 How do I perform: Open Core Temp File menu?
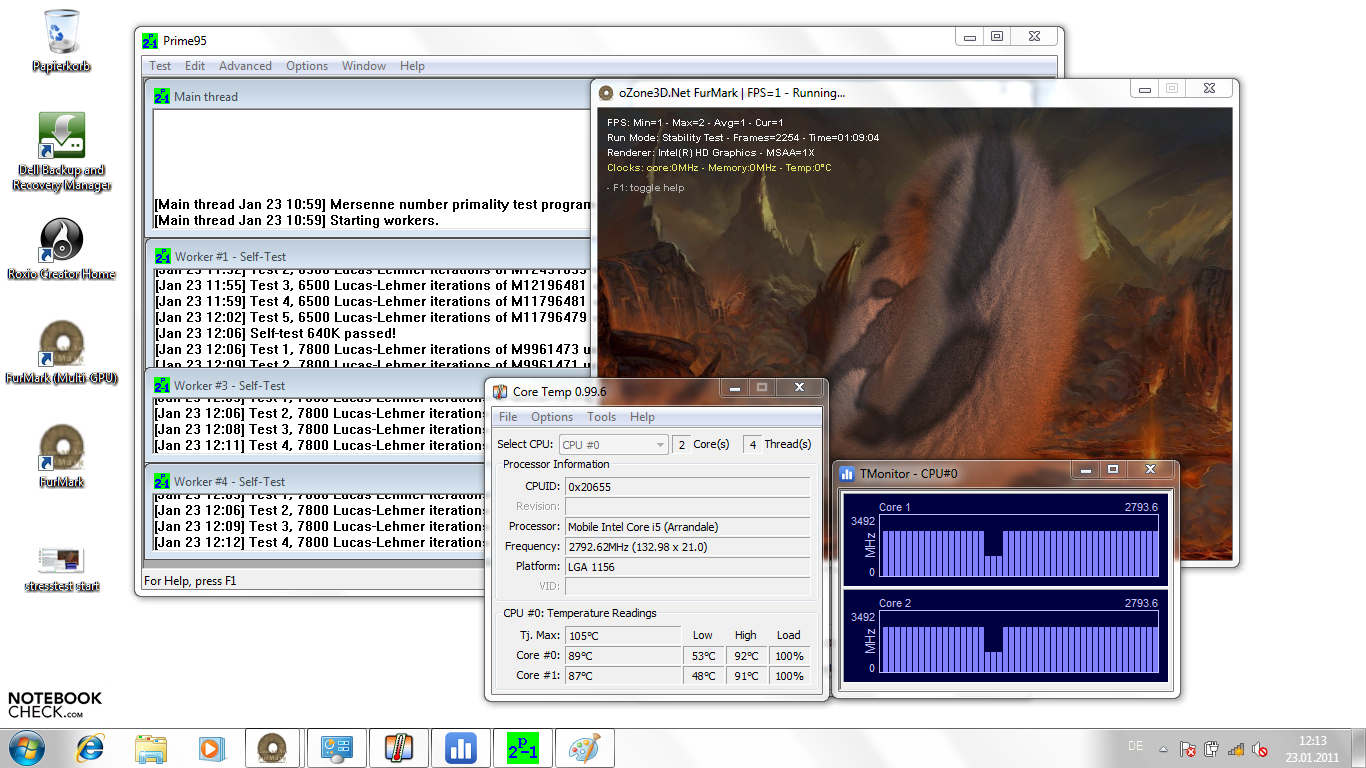pyautogui.click(x=508, y=417)
